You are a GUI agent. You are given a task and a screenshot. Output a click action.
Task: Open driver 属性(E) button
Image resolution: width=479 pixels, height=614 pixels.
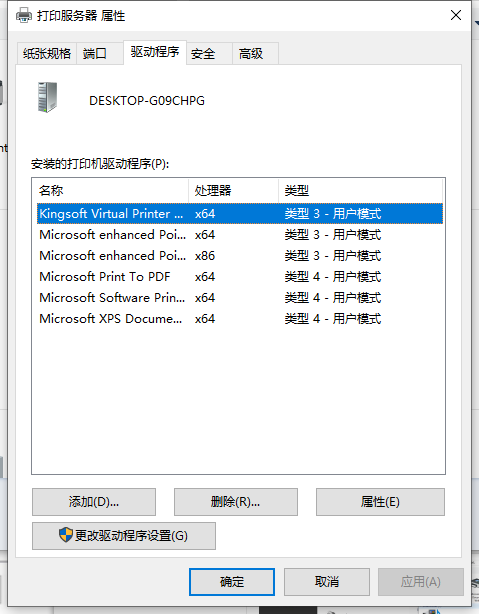click(380, 502)
